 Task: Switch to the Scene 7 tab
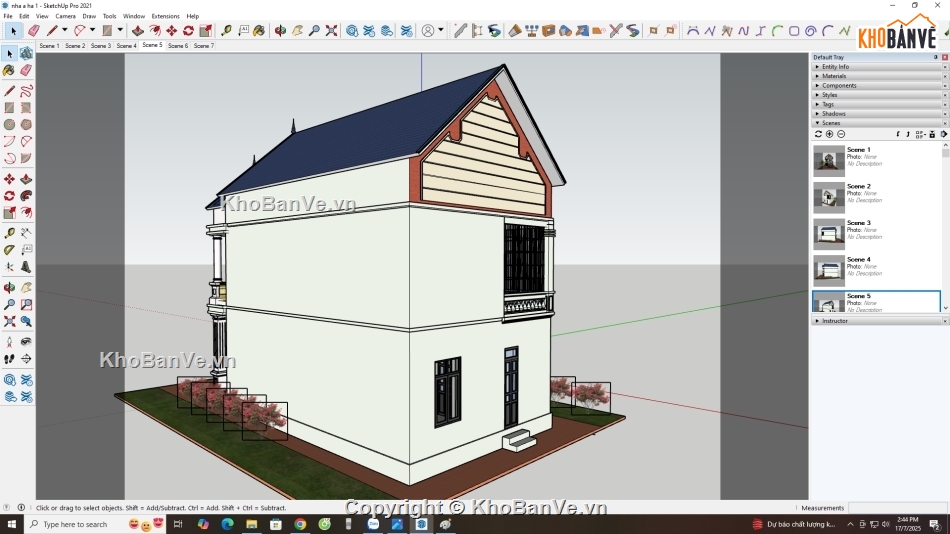[204, 45]
